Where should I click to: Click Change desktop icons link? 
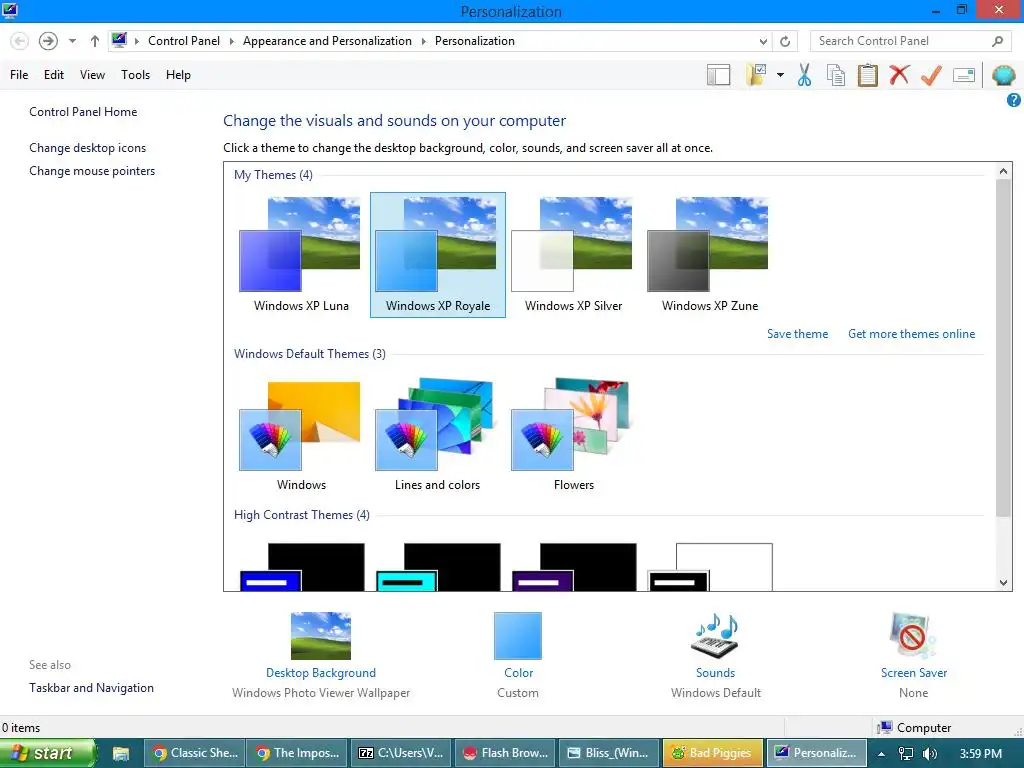pyautogui.click(x=88, y=148)
